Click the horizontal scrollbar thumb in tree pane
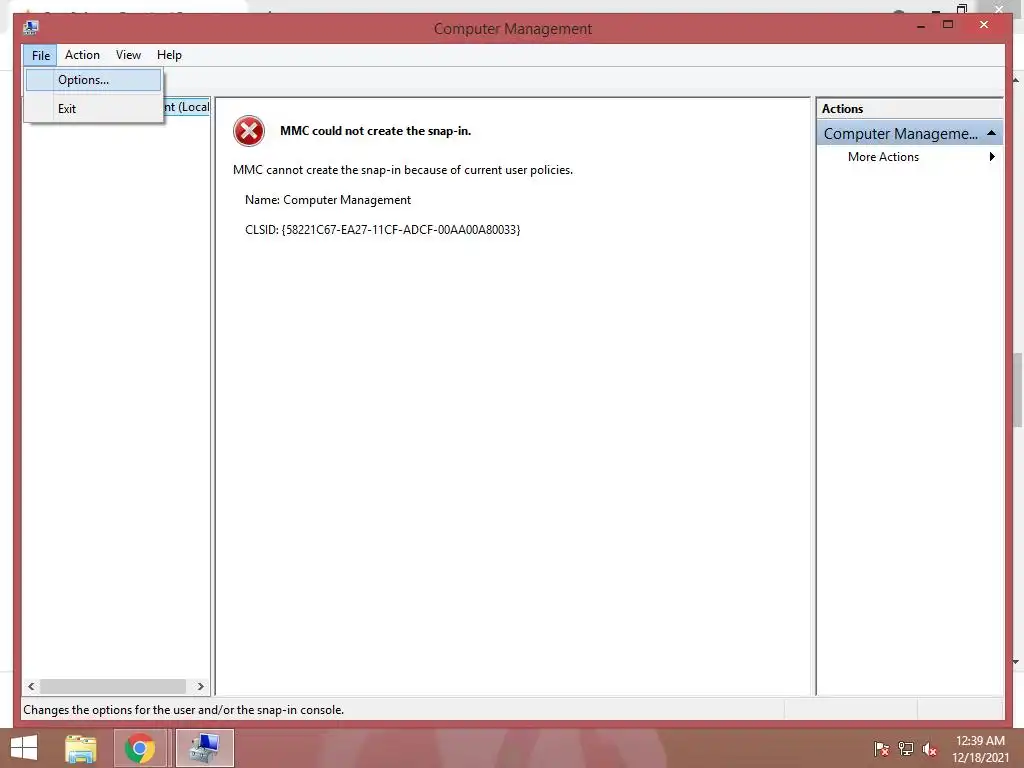Screen dimensions: 1024x768 [x=113, y=686]
